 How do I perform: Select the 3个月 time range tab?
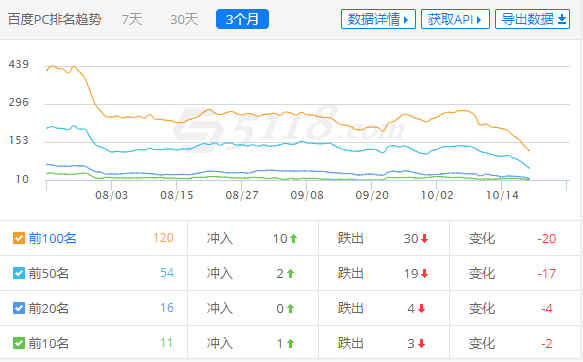[242, 19]
